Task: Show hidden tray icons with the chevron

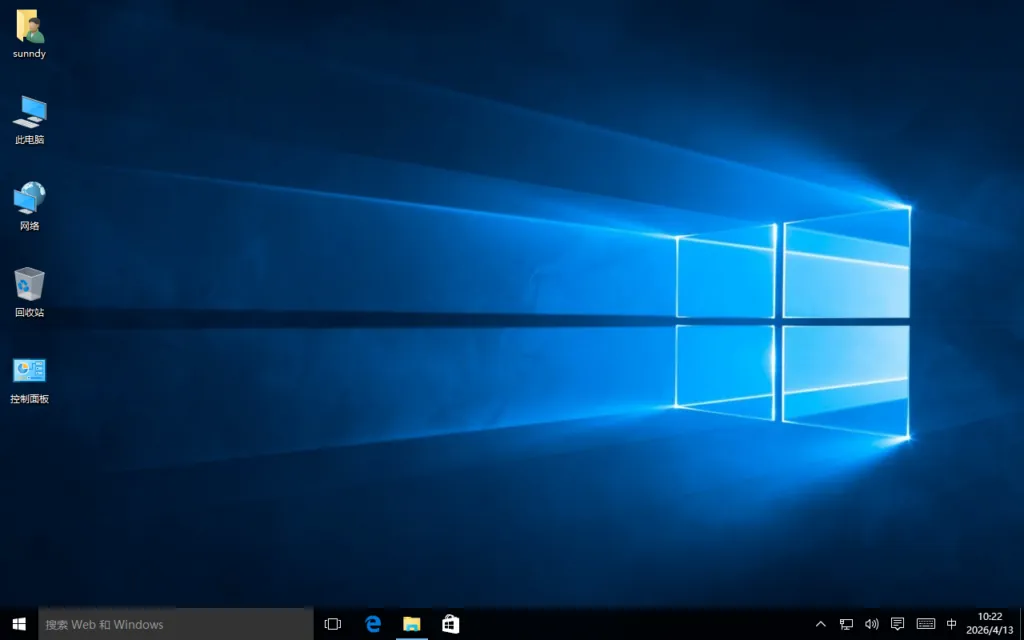Action: 821,624
